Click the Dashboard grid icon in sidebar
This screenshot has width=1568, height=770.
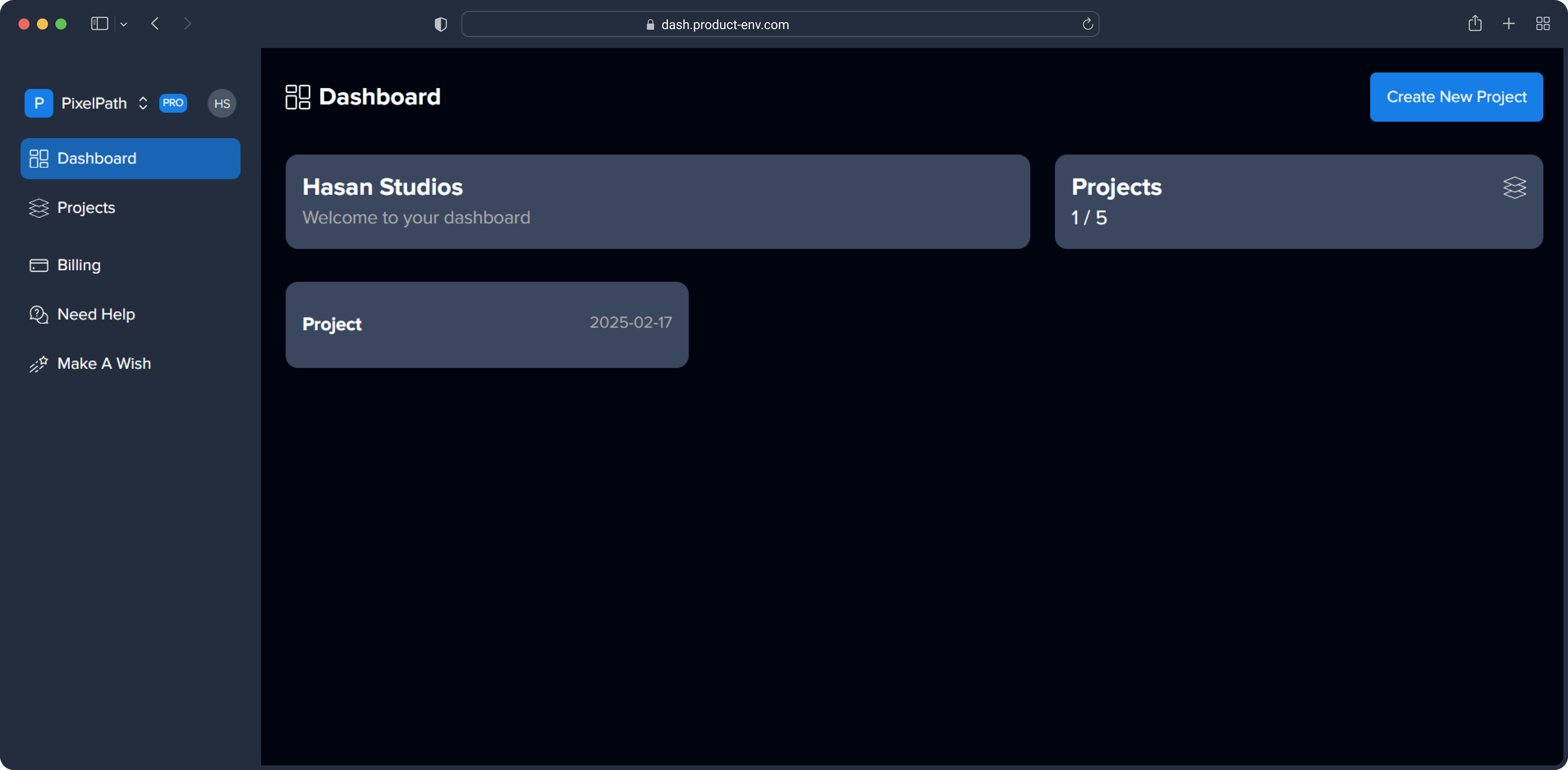39,158
